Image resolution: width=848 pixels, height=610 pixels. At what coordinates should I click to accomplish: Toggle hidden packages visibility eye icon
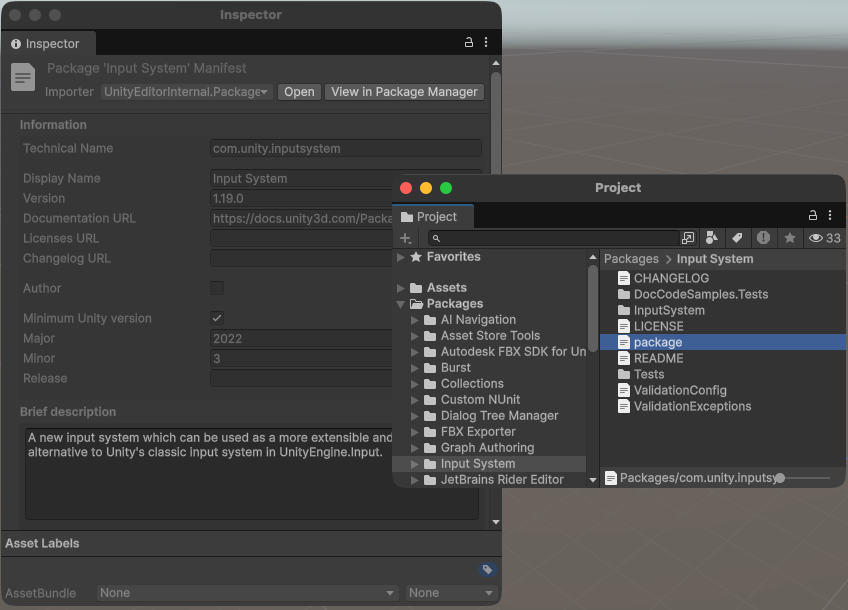(824, 238)
